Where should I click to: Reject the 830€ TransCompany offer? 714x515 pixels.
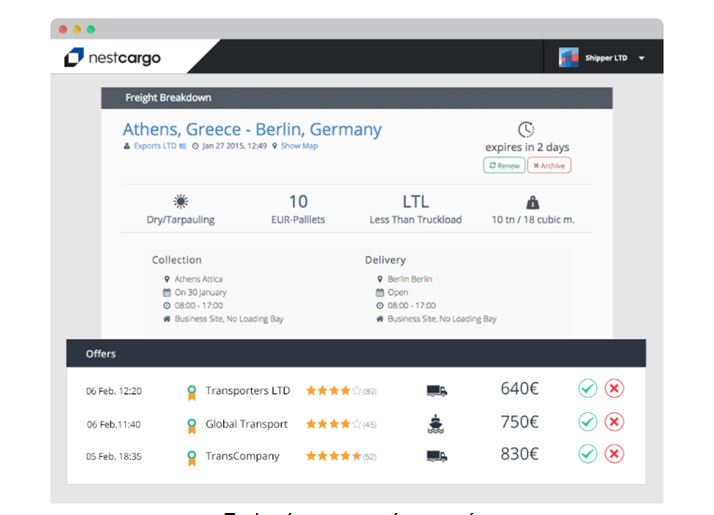pyautogui.click(x=615, y=455)
